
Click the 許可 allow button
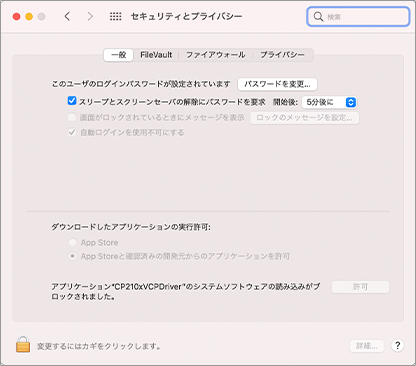tap(360, 287)
